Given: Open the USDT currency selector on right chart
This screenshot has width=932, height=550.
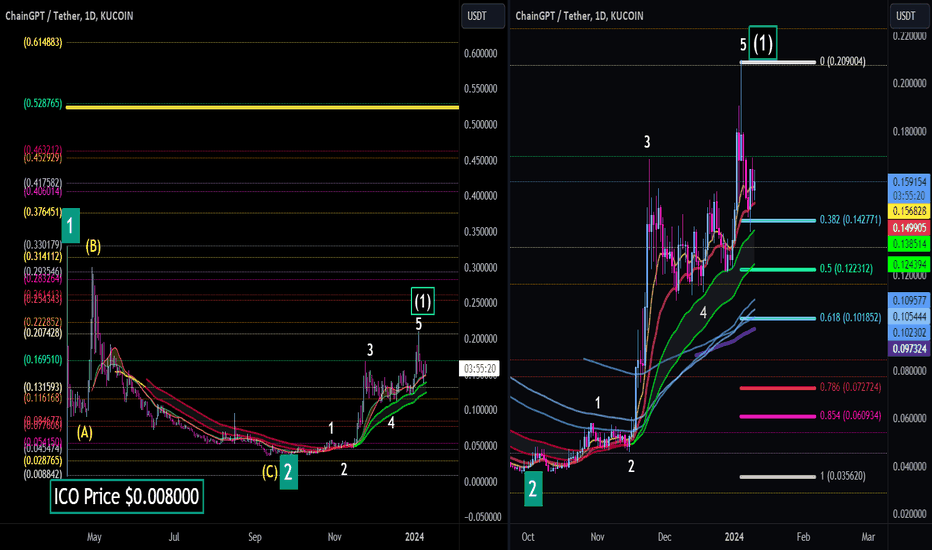Looking at the screenshot, I should point(910,16).
